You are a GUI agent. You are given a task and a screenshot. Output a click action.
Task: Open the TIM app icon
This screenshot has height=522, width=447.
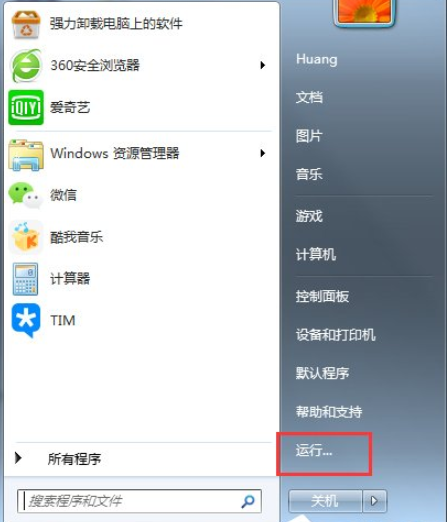[26, 320]
